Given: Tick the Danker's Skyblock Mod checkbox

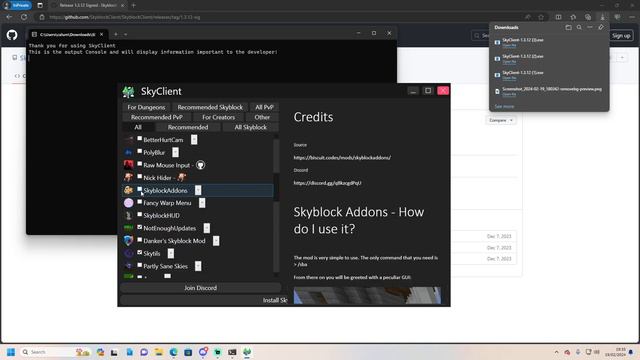Looking at the screenshot, I should pos(140,240).
